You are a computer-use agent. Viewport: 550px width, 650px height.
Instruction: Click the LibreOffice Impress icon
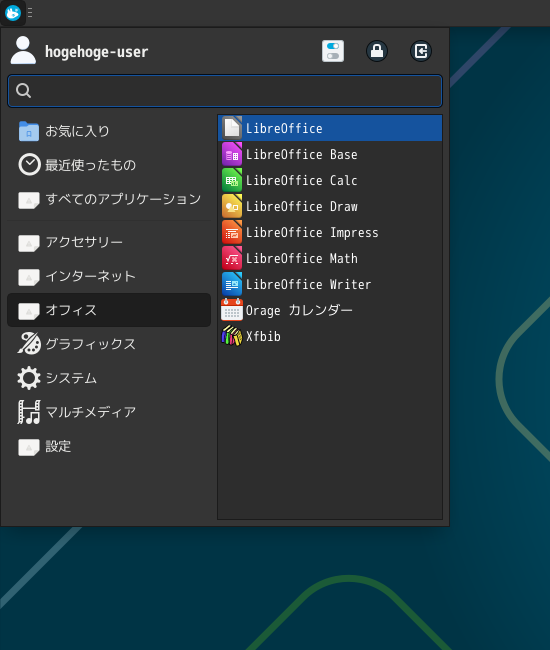click(232, 232)
